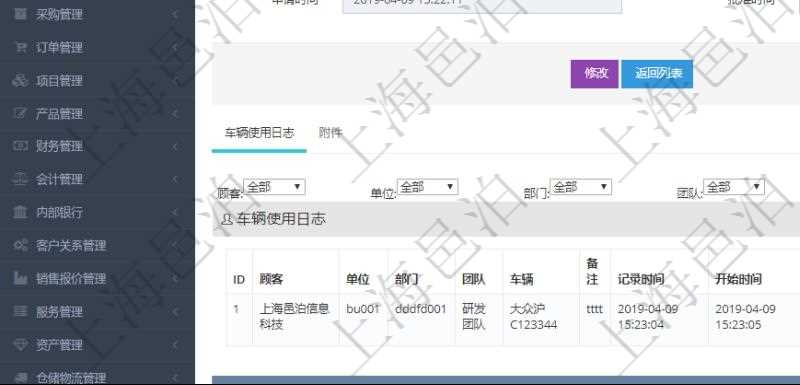Screen dimensions: 800x385
Task: Click the 客户关系管理 gears icon
Action: coord(20,245)
